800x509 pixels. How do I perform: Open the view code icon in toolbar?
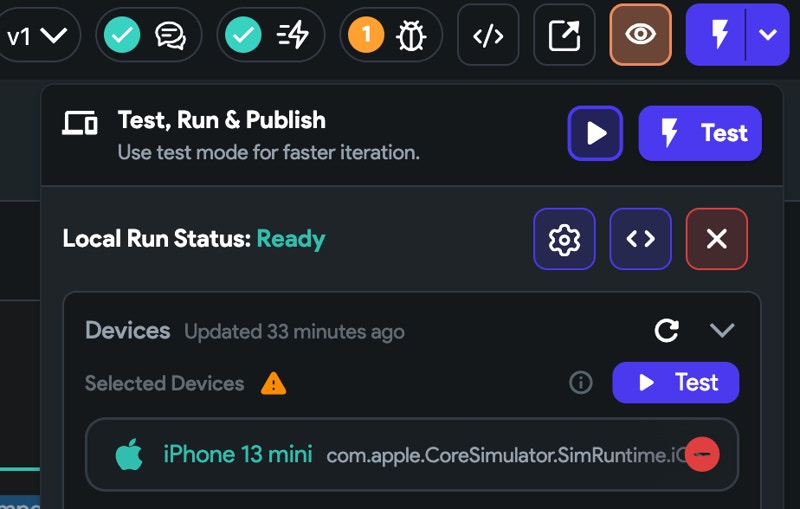click(x=488, y=35)
